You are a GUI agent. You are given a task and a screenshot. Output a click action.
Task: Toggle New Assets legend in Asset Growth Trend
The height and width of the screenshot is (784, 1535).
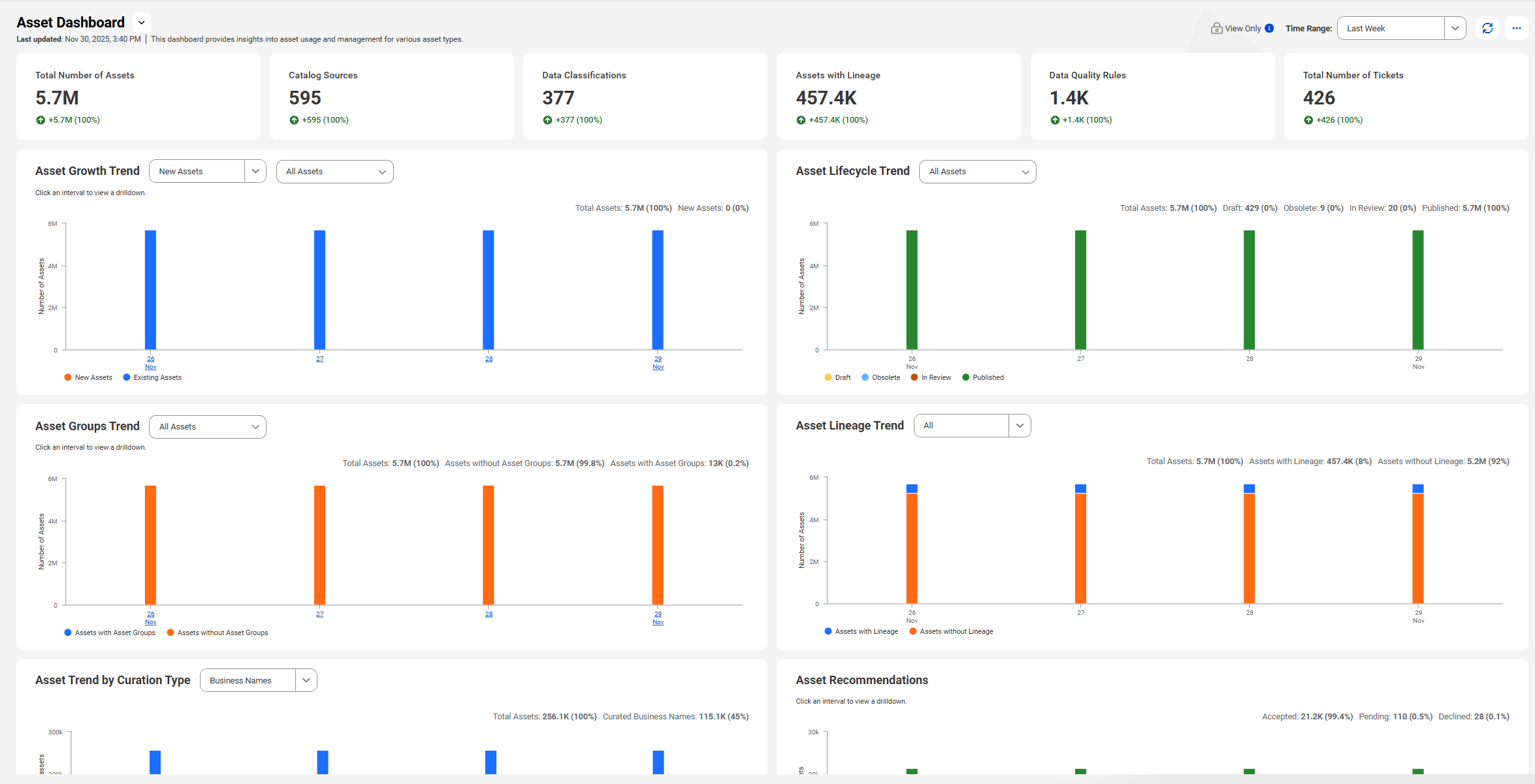pyautogui.click(x=88, y=377)
